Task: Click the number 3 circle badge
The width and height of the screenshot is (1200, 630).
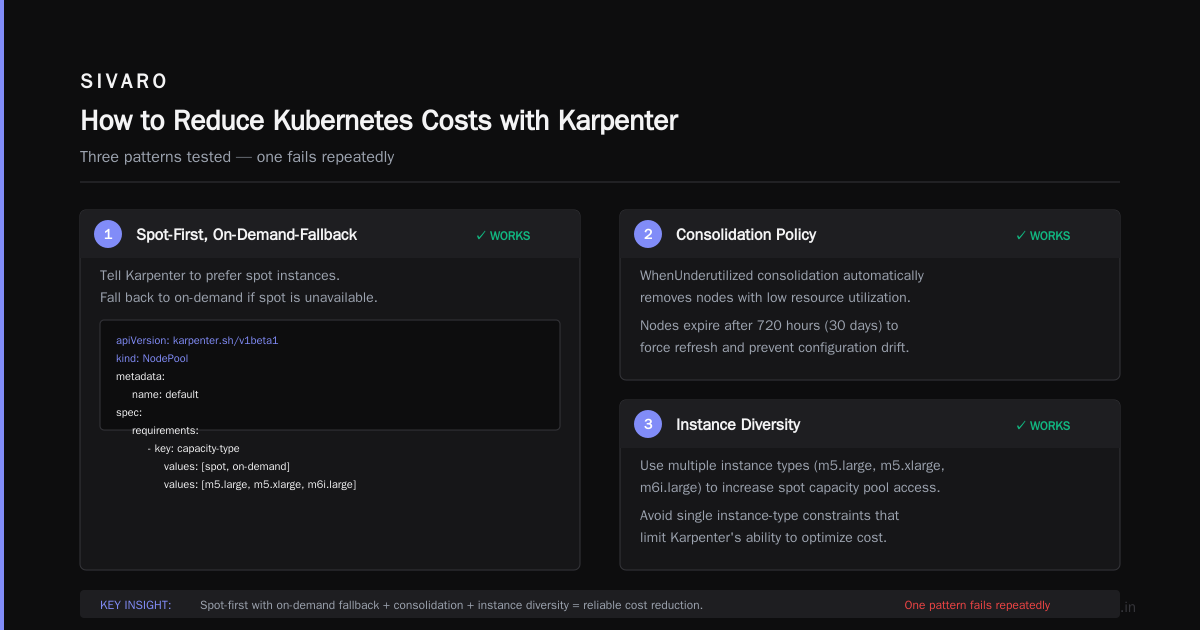Action: (x=648, y=424)
